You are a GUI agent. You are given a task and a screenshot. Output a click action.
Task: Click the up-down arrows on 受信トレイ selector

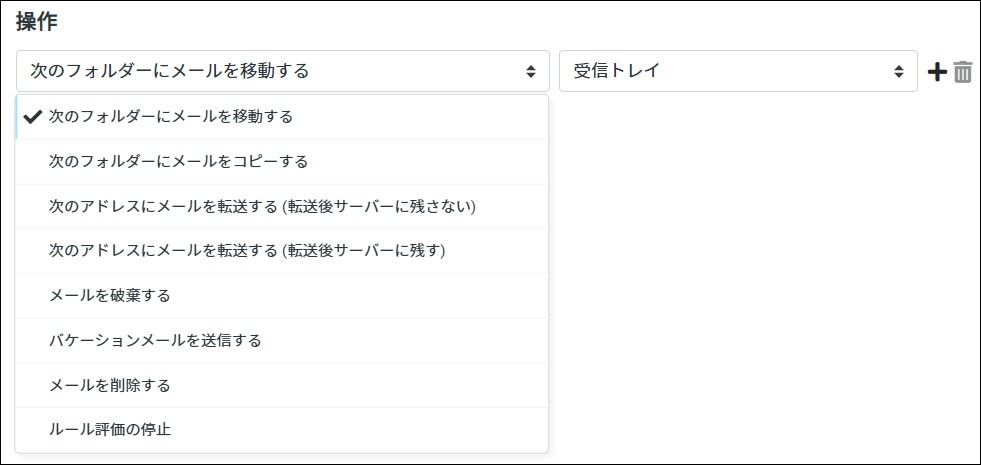[899, 71]
